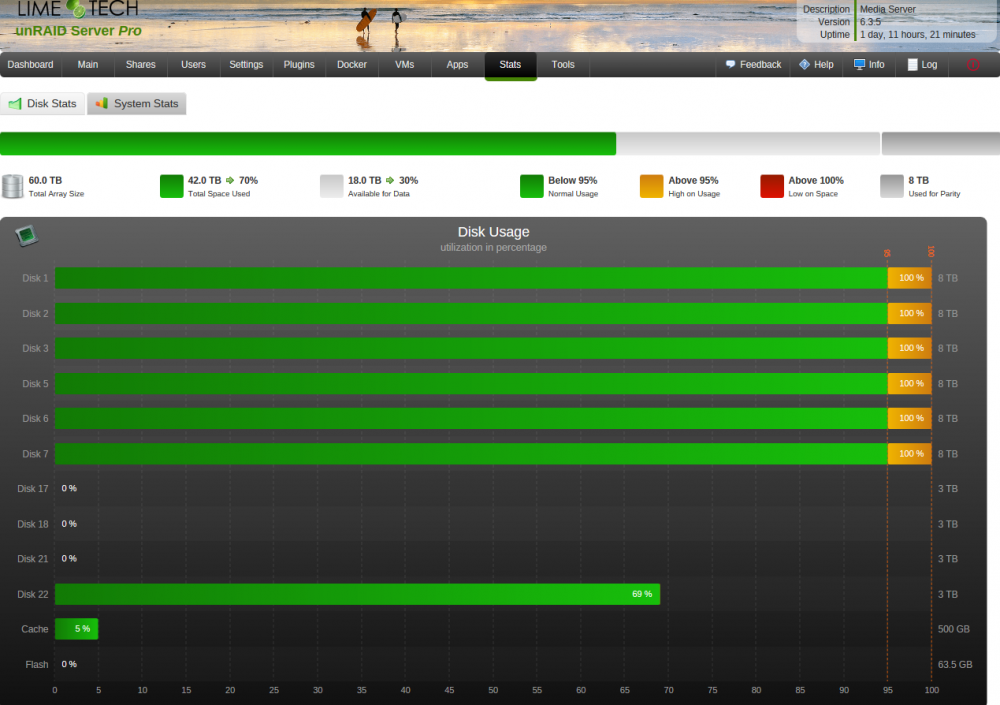Click the Help link
Image resolution: width=1000 pixels, height=705 pixels.
pos(823,64)
